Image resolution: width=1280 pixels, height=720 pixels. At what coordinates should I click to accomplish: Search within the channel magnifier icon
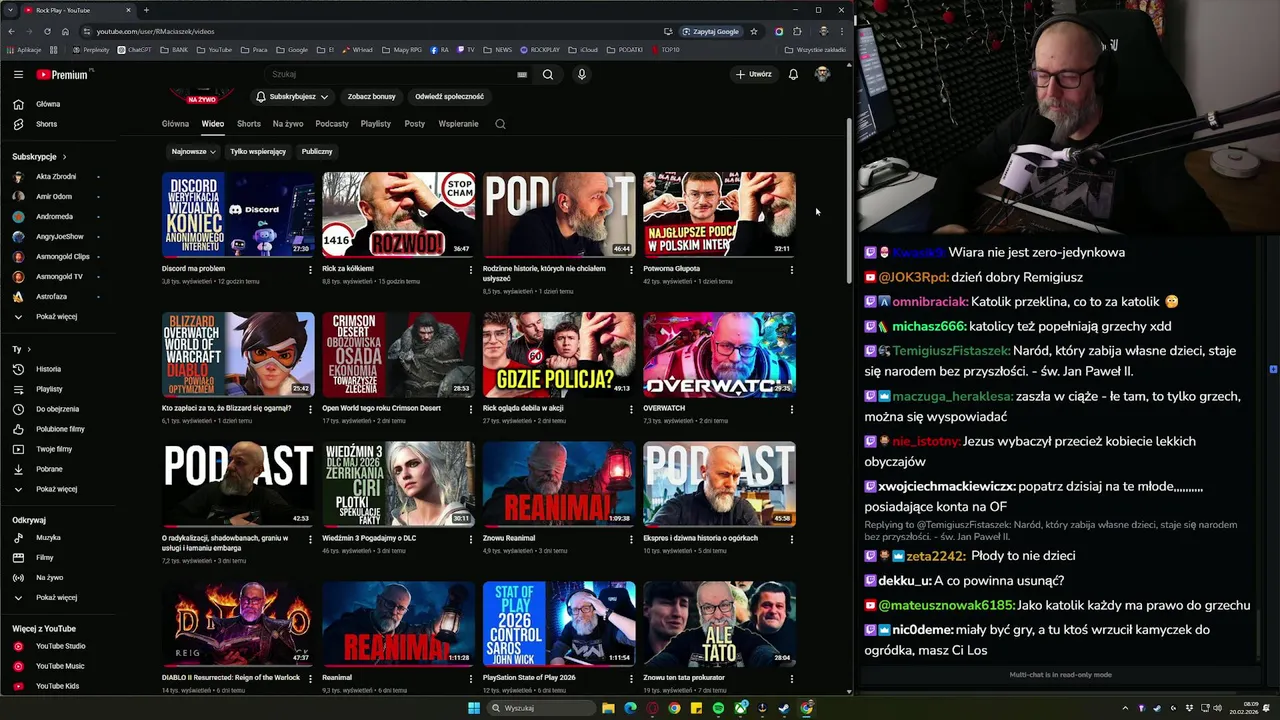click(x=500, y=124)
